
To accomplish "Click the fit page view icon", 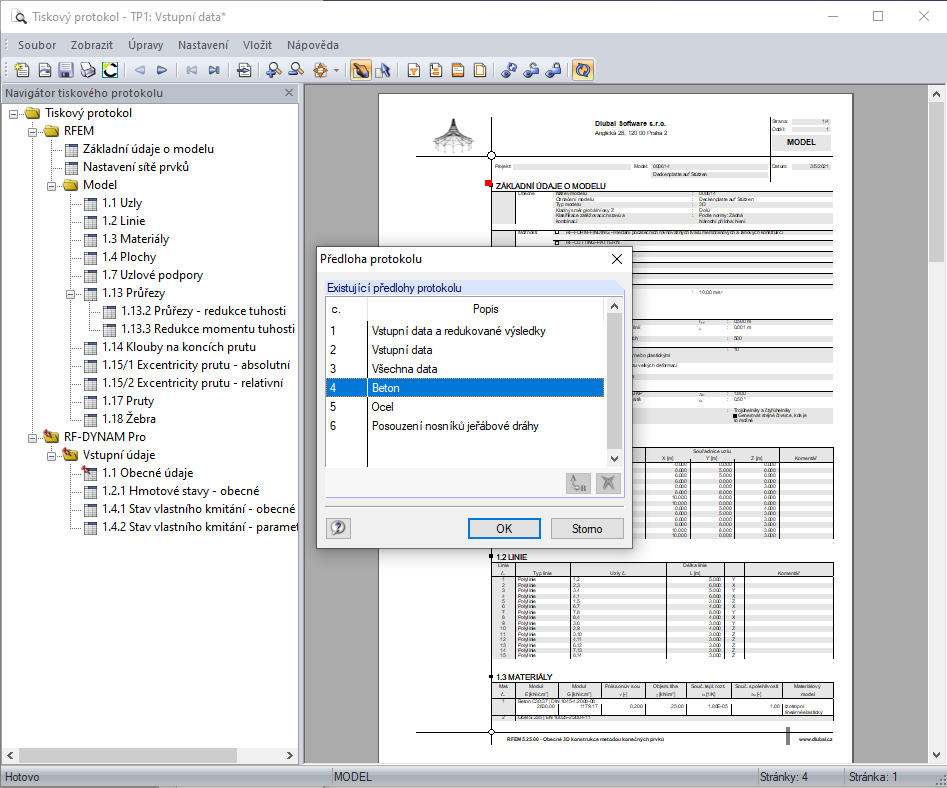I will point(320,70).
